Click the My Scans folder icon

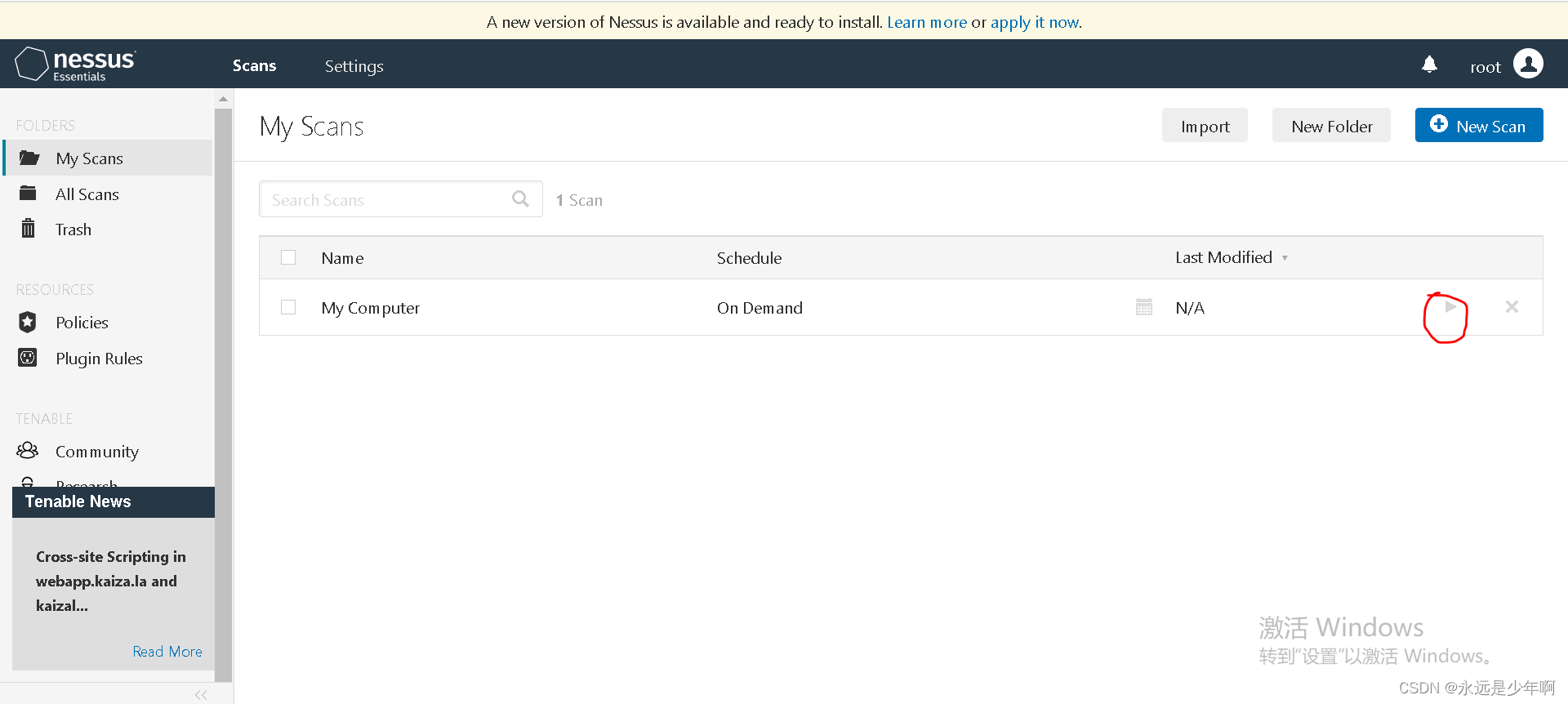click(29, 158)
